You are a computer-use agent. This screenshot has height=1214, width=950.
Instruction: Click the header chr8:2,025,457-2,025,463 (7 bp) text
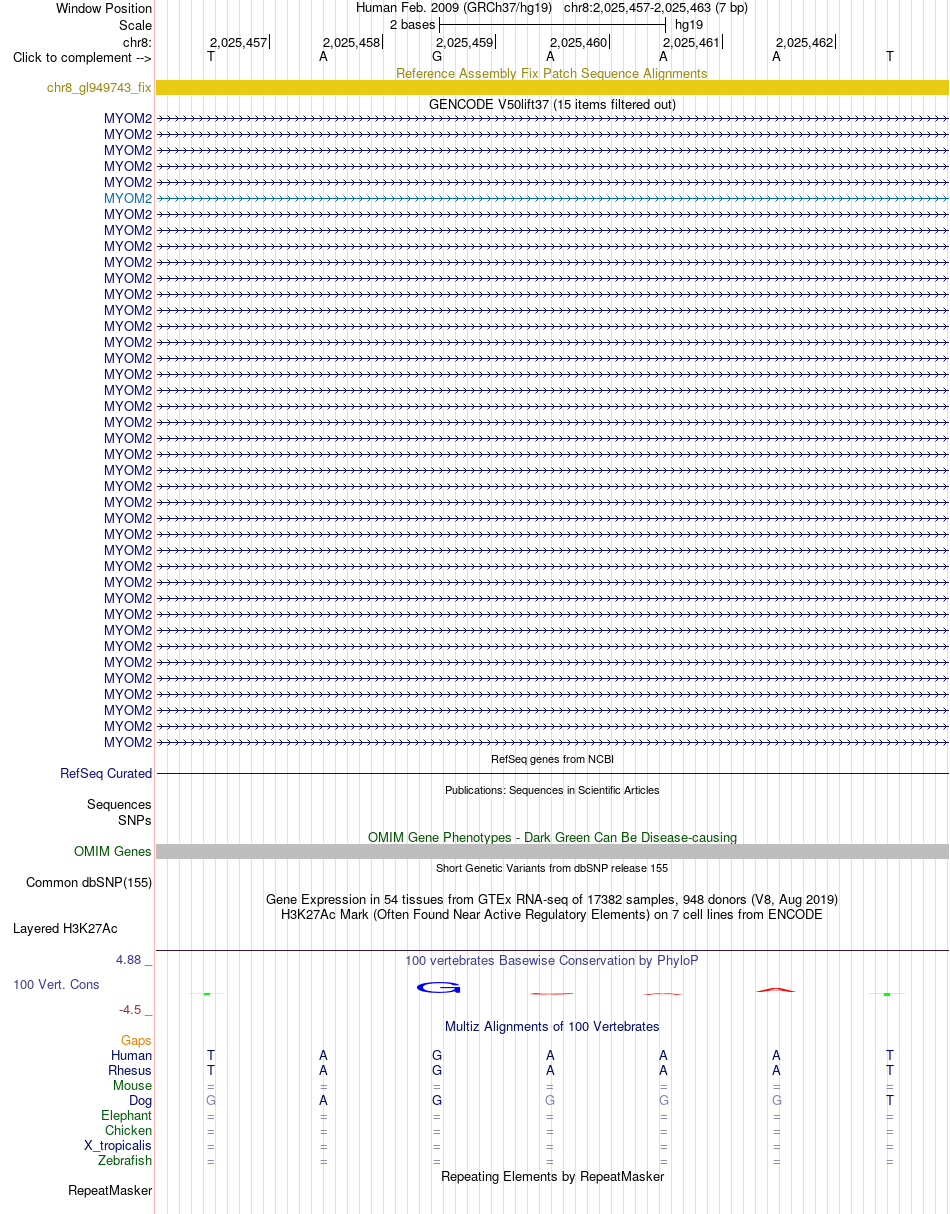point(656,8)
